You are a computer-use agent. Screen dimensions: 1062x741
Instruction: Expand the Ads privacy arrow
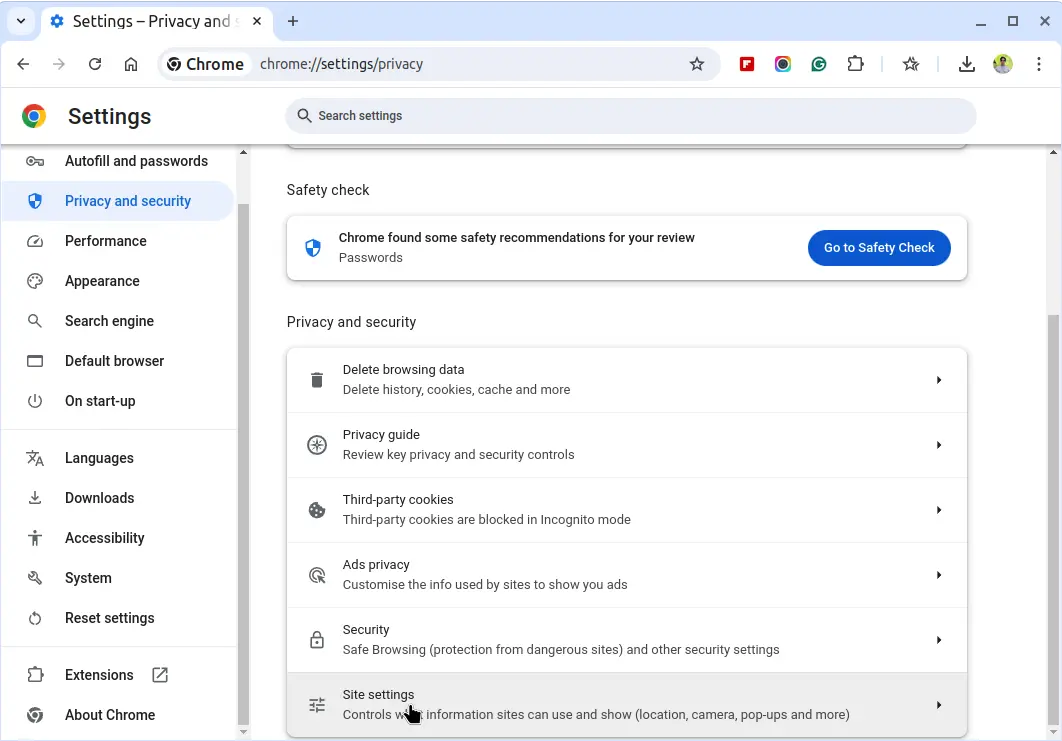click(939, 575)
